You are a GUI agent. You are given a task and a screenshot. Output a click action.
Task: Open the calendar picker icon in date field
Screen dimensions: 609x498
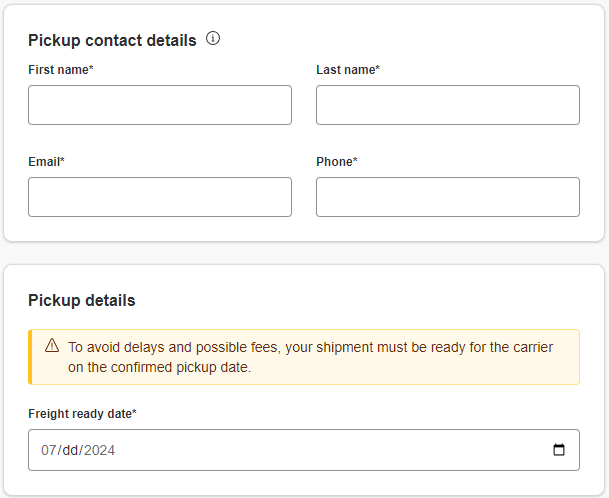(559, 450)
